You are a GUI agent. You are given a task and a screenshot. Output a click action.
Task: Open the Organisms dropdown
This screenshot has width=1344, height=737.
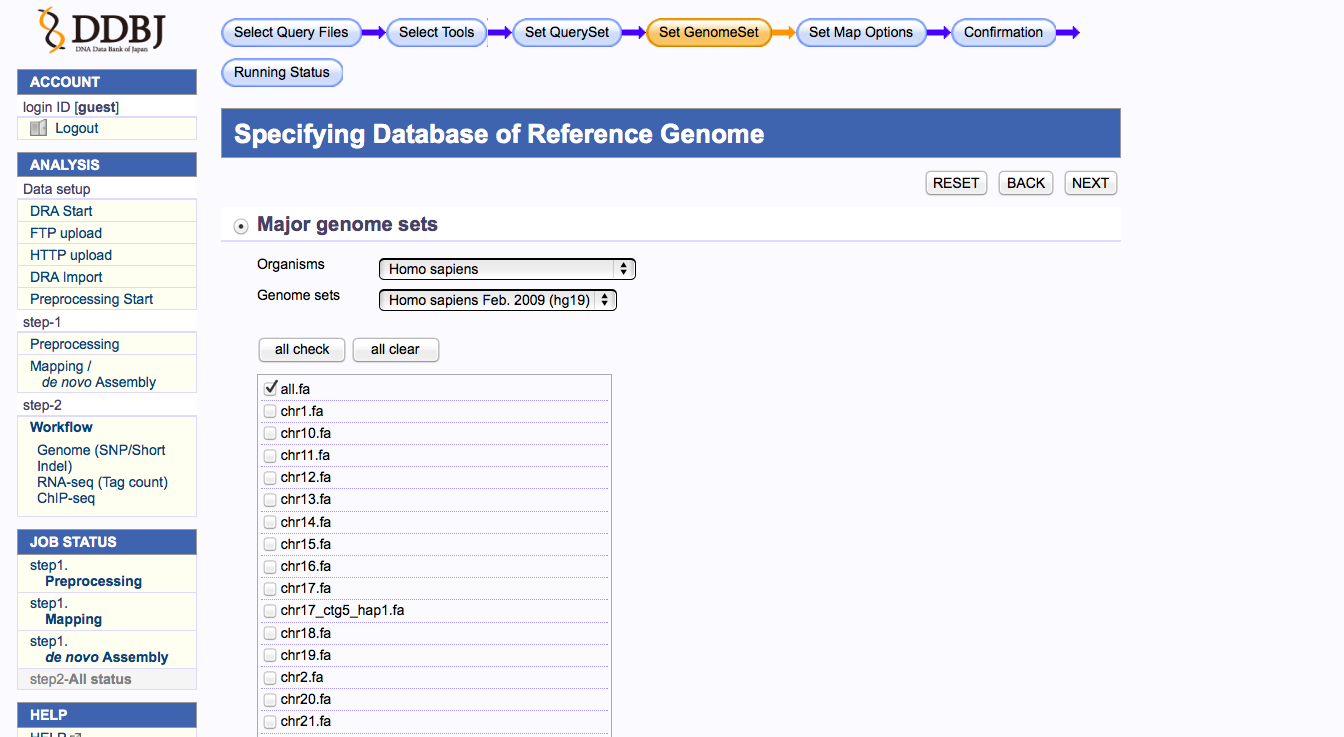click(507, 269)
